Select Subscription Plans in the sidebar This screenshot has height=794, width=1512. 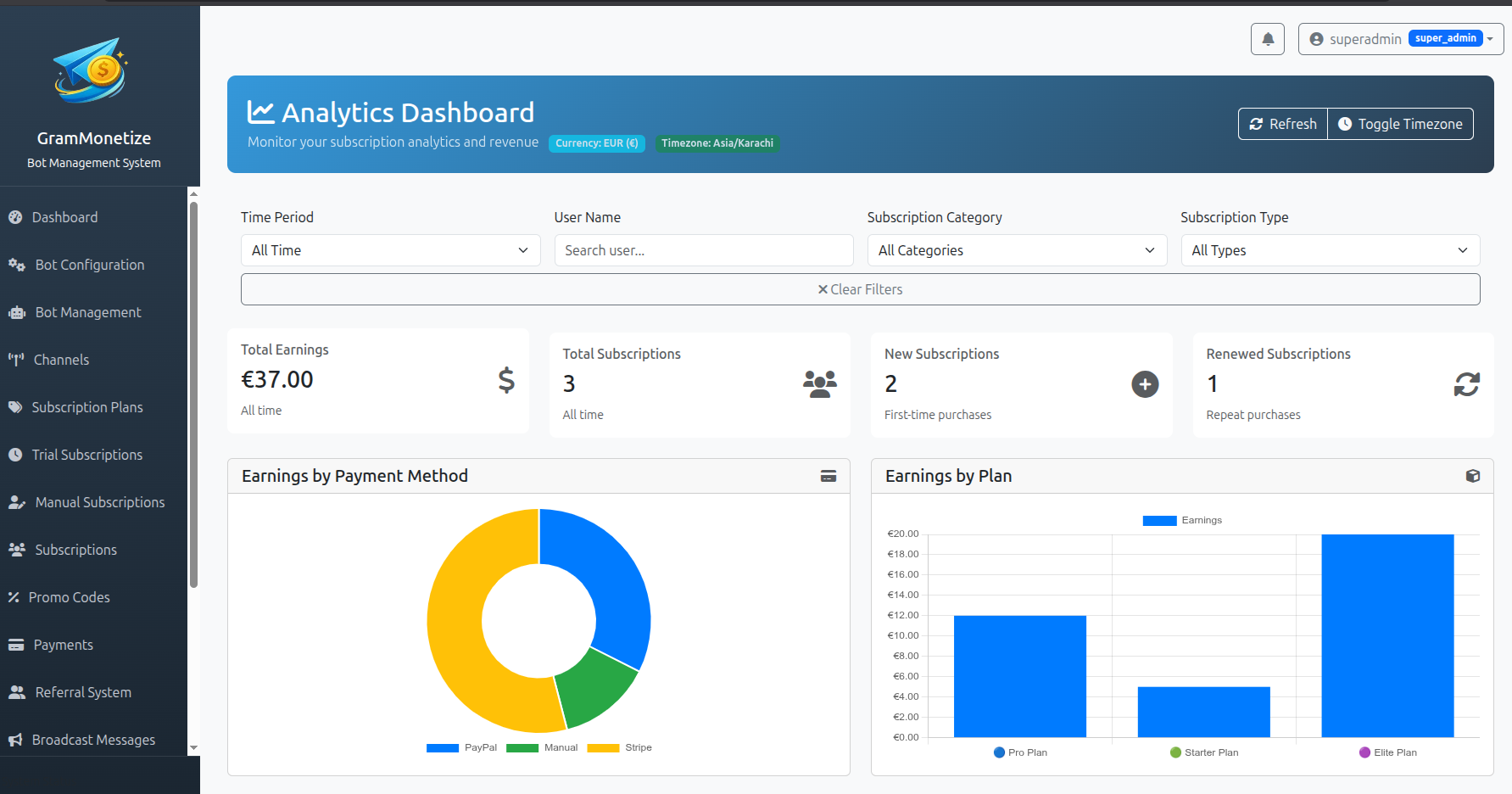(x=87, y=407)
